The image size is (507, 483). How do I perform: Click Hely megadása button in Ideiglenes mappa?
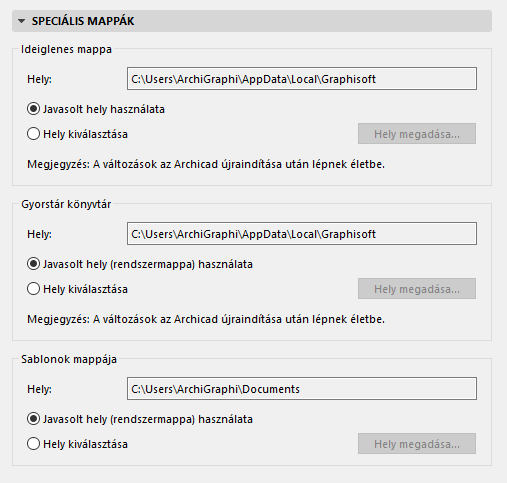click(417, 134)
